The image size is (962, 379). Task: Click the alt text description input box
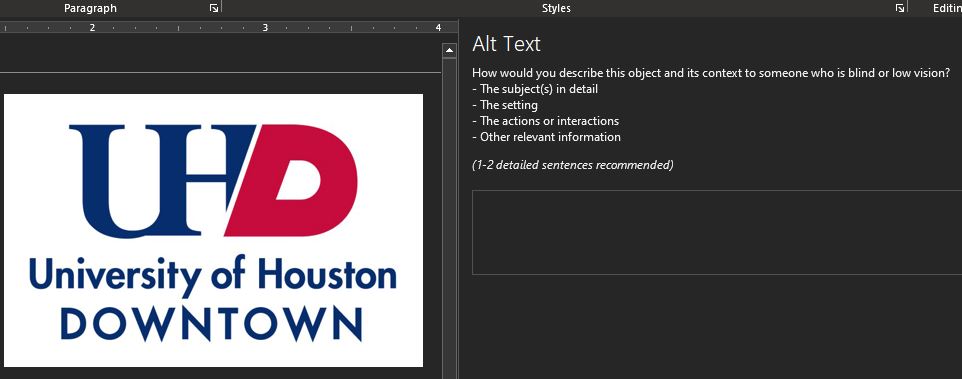(717, 232)
